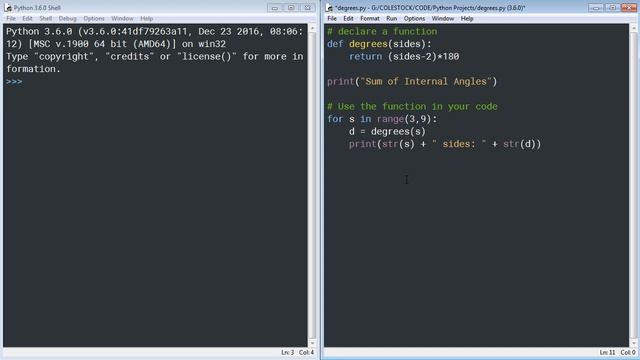Close the degrees.py editor window
The image size is (640, 360).
629,7
